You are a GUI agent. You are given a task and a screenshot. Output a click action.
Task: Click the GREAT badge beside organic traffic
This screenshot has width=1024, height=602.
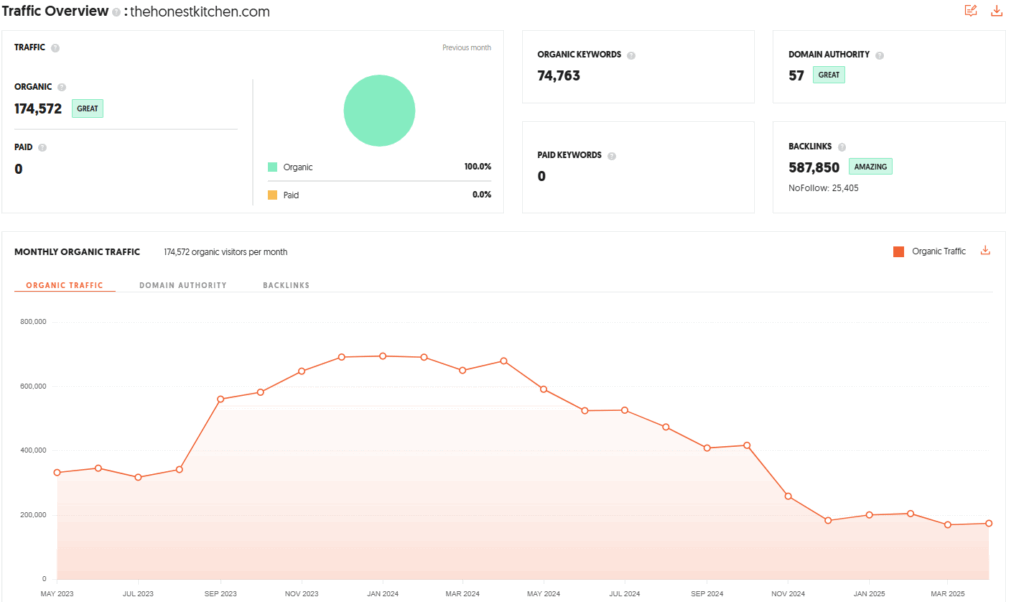click(88, 108)
